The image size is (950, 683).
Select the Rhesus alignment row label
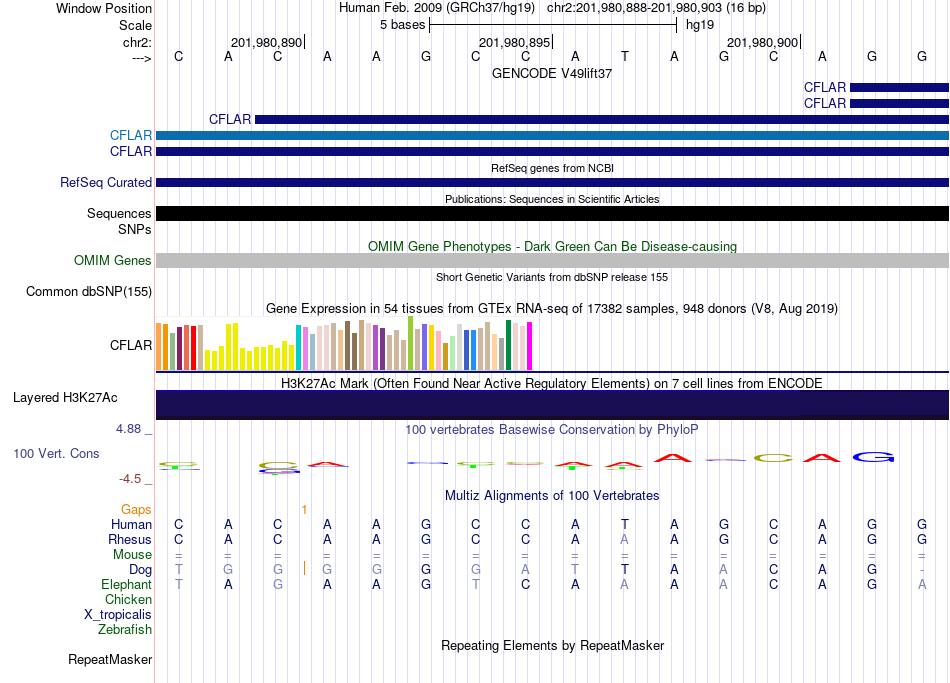(130, 539)
